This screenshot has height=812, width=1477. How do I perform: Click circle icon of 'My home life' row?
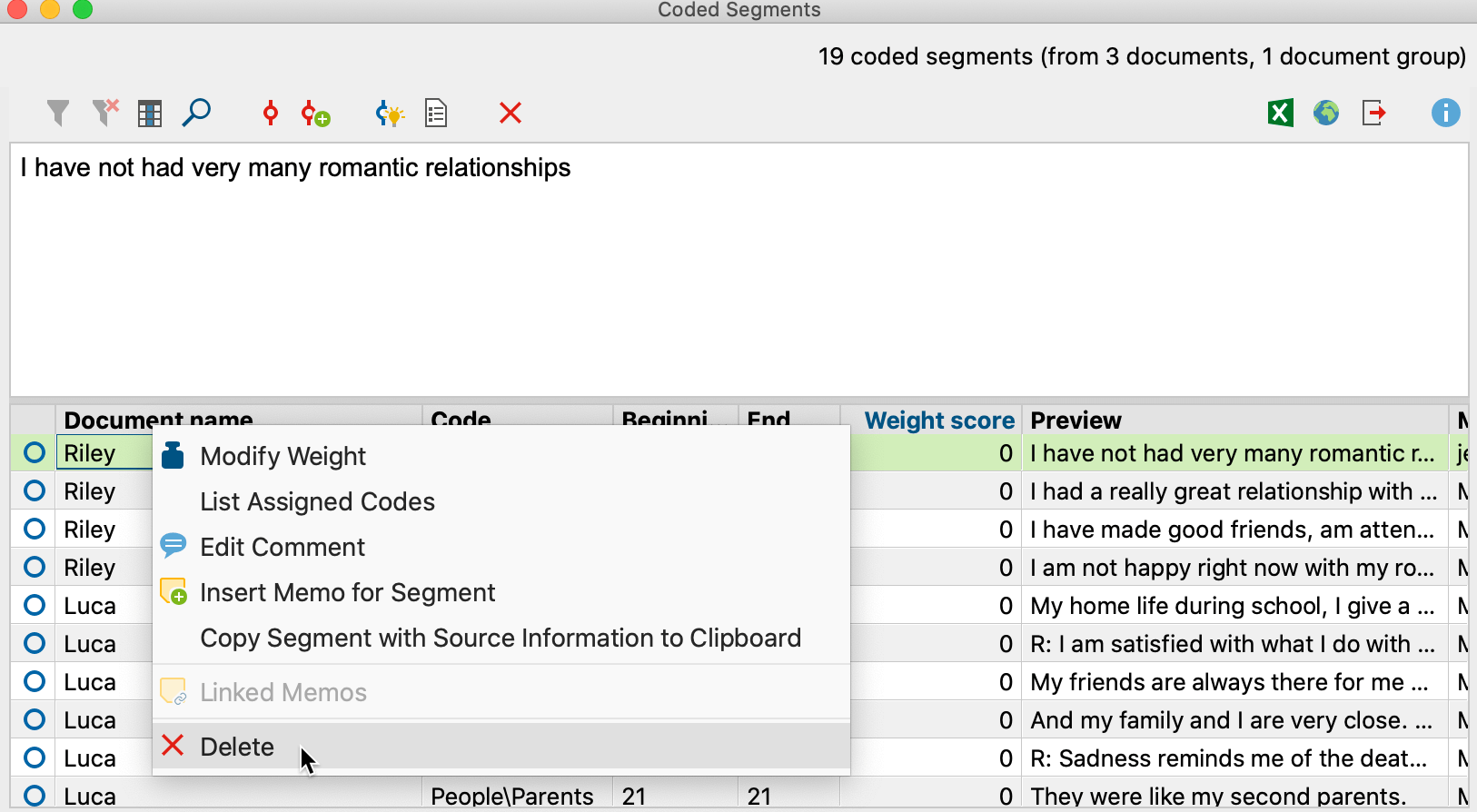pyautogui.click(x=35, y=605)
